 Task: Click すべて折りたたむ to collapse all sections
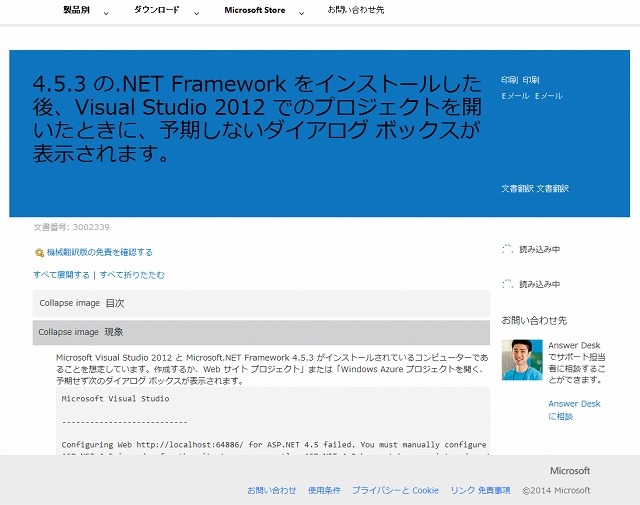pos(132,275)
